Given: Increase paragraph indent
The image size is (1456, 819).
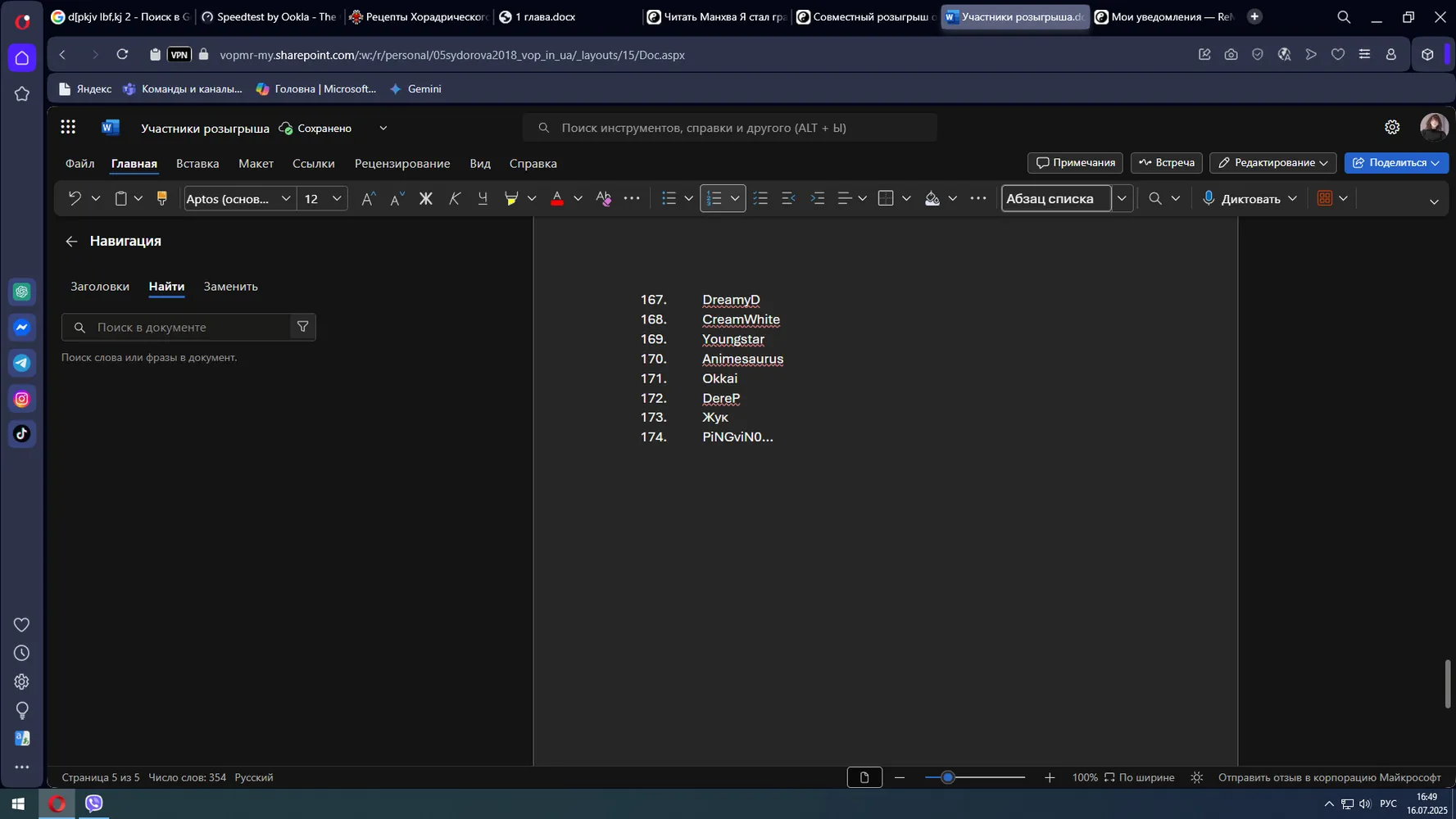Looking at the screenshot, I should pyautogui.click(x=817, y=198).
